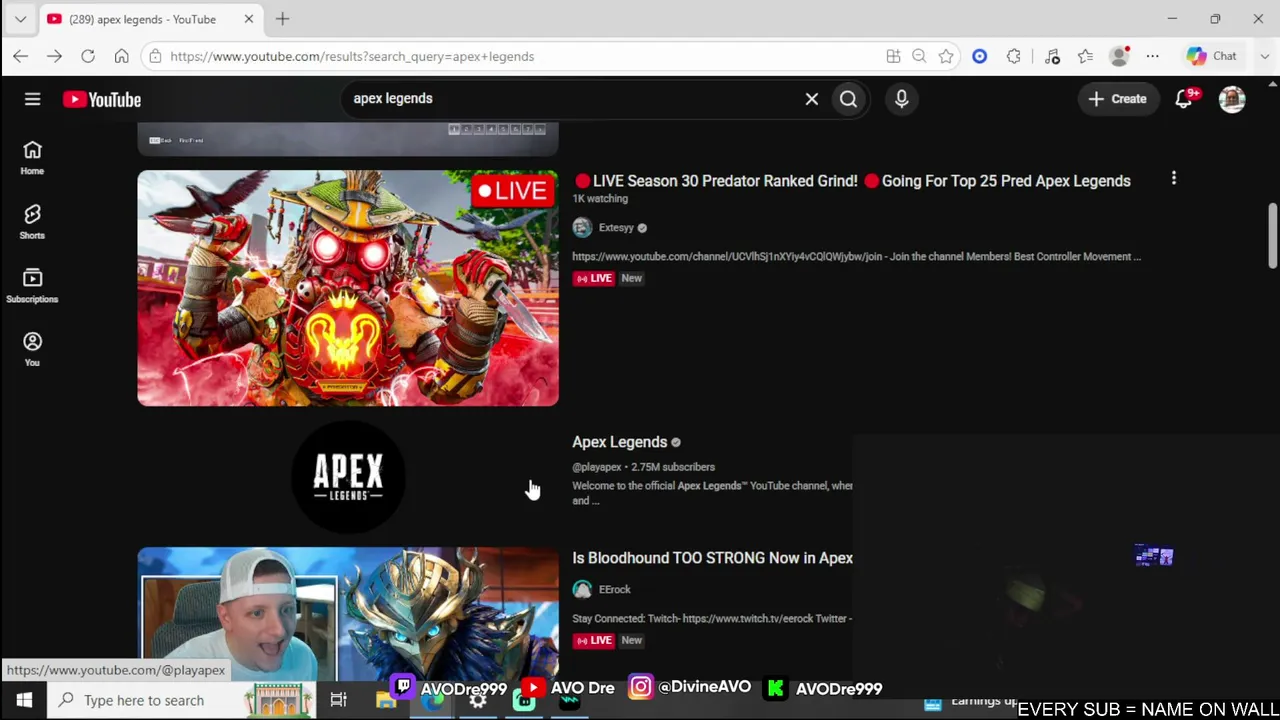Open YouTube notifications bell
This screenshot has height=720, width=1280.
click(x=1184, y=99)
